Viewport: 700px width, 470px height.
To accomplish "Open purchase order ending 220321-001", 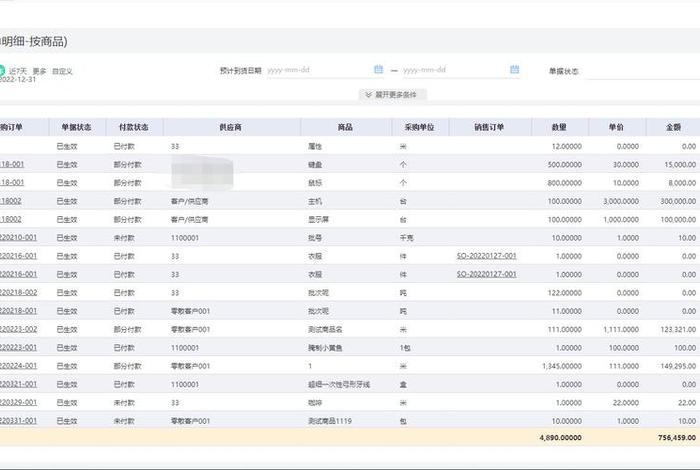I will point(18,384).
